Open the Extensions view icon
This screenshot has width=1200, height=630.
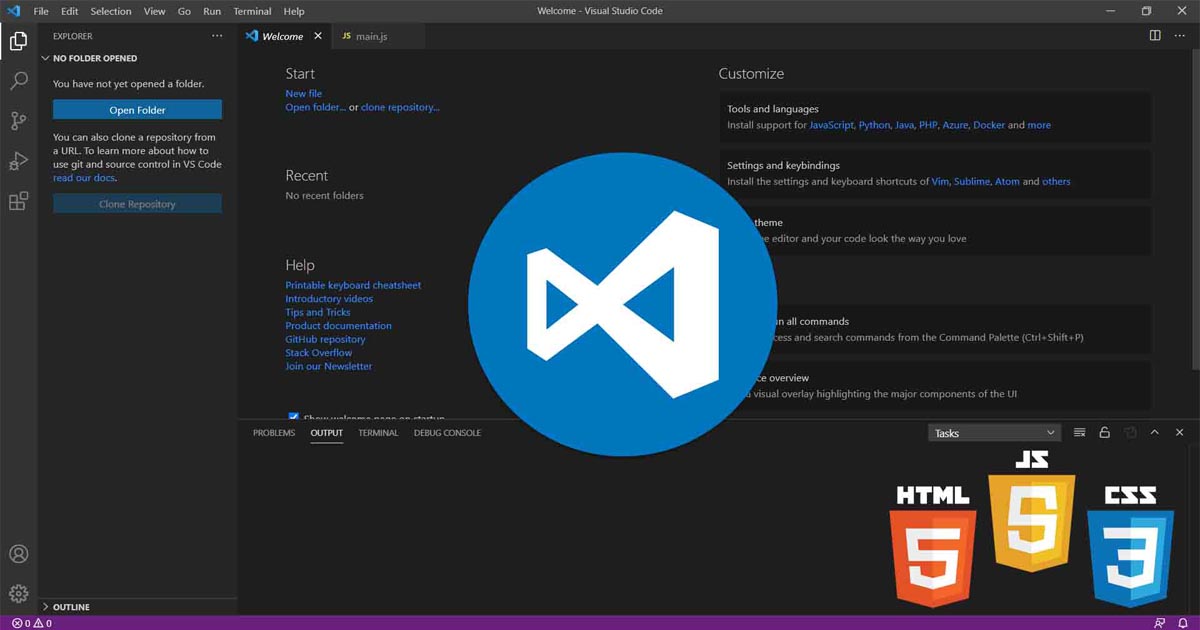point(18,201)
